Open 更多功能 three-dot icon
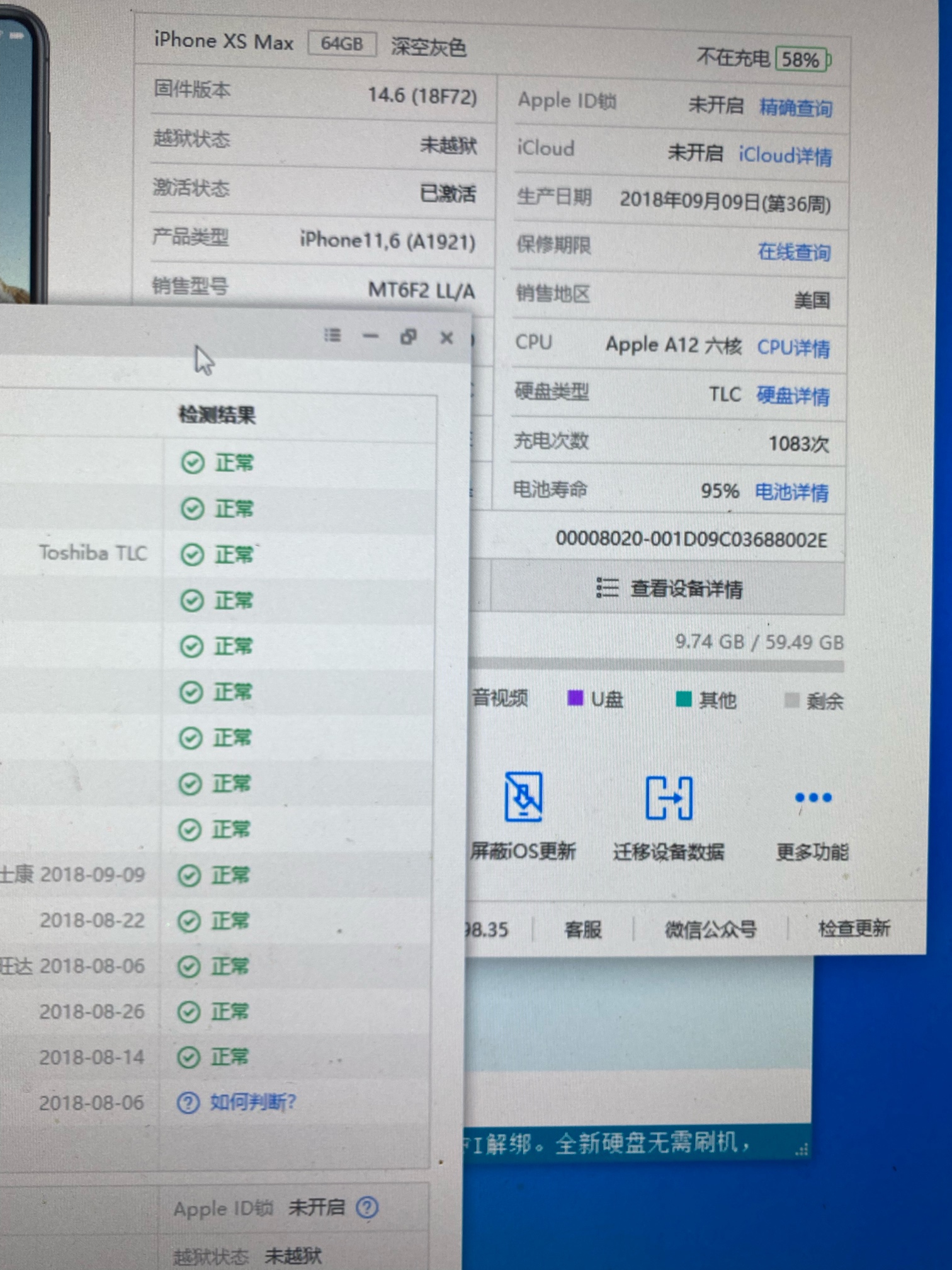Screen dimensions: 952x1270 click(x=813, y=798)
